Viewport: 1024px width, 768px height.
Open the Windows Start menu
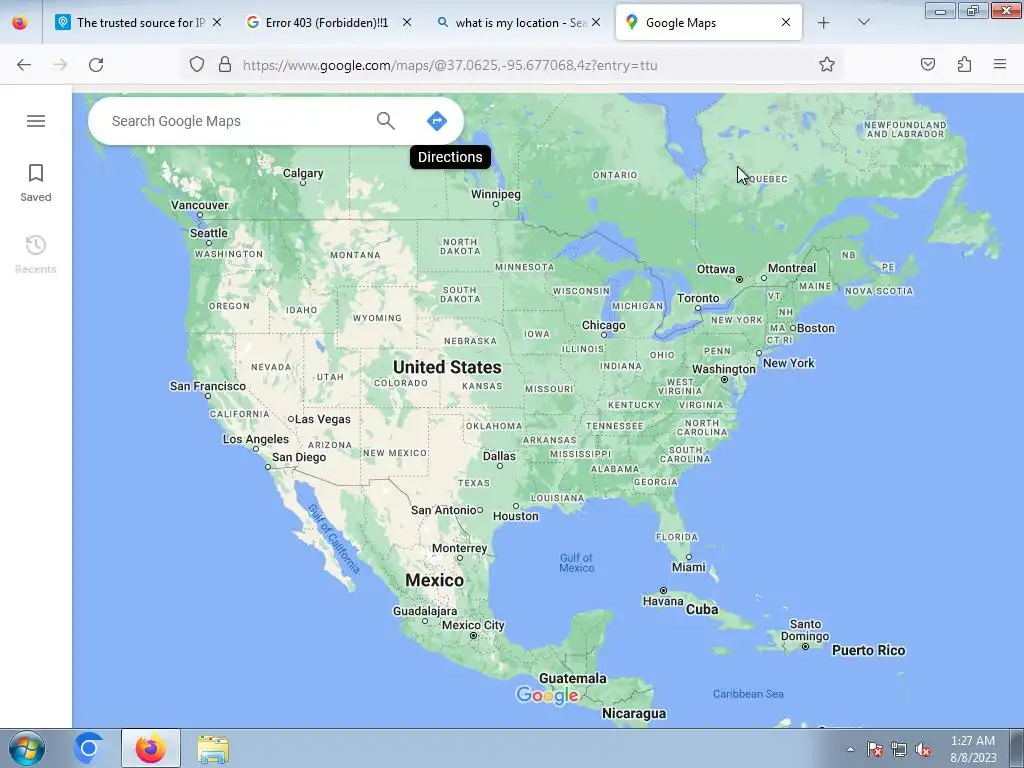tap(27, 748)
